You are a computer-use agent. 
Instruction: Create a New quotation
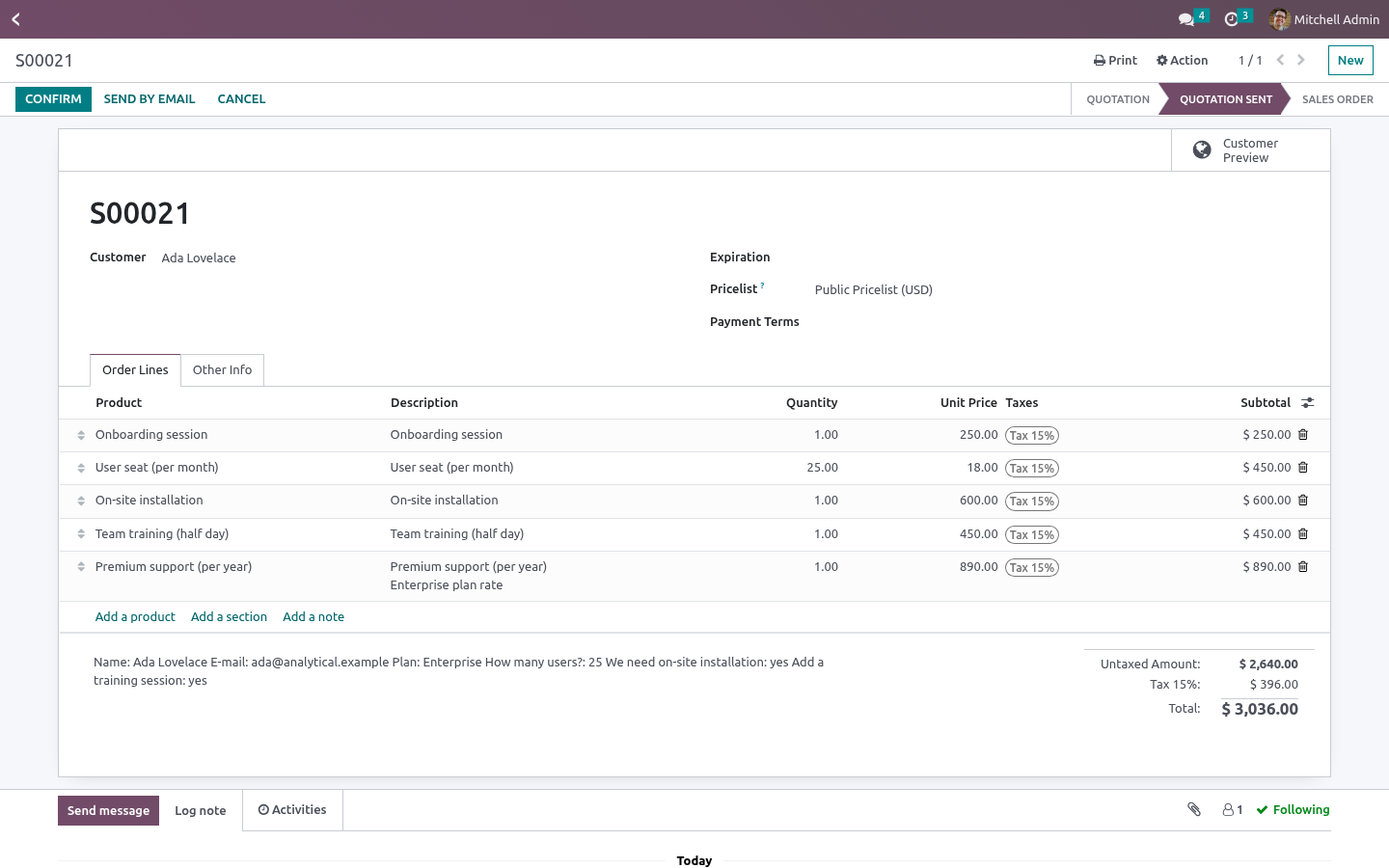pos(1350,61)
